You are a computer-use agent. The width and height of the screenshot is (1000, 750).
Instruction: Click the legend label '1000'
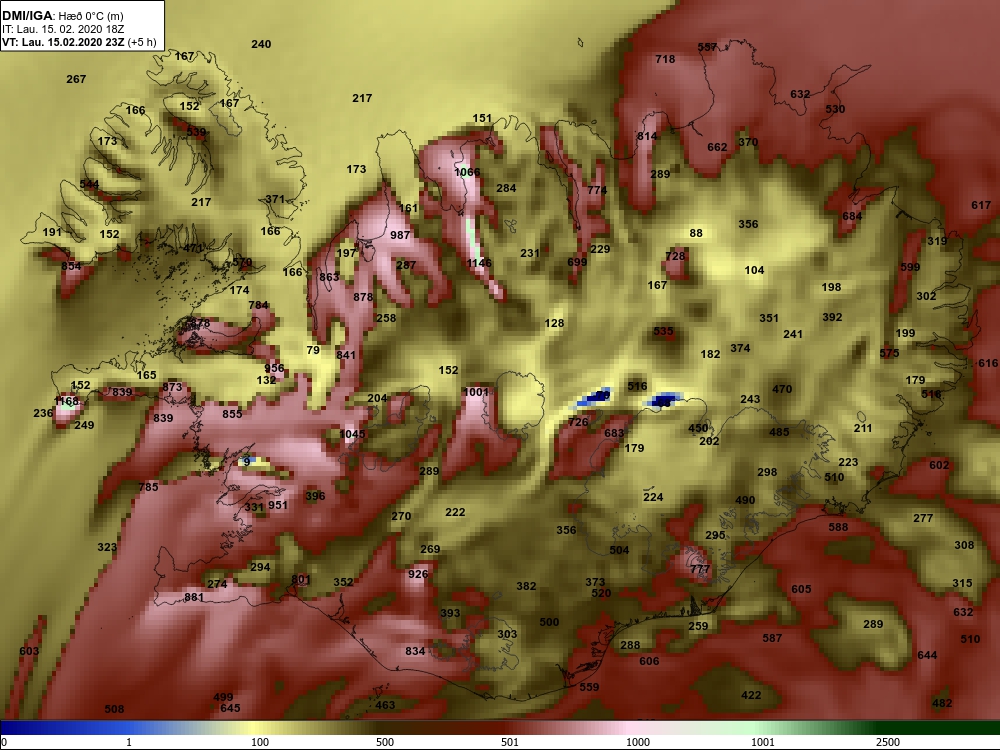coord(638,742)
